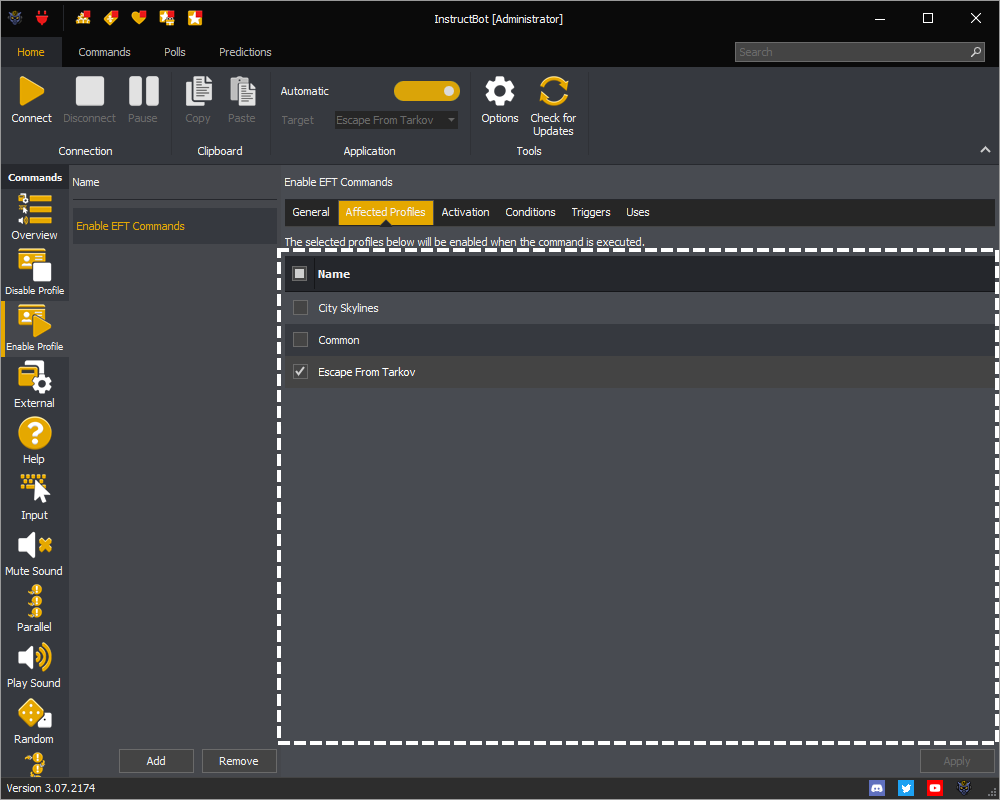Click the Paste clipboard icon
Image resolution: width=1000 pixels, height=800 pixels.
coord(242,91)
